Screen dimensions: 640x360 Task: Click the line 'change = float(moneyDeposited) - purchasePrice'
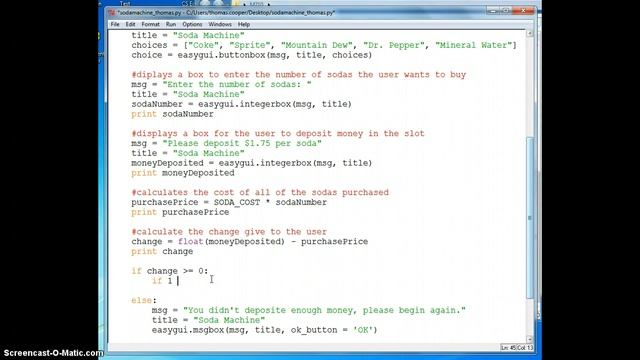click(x=249, y=241)
